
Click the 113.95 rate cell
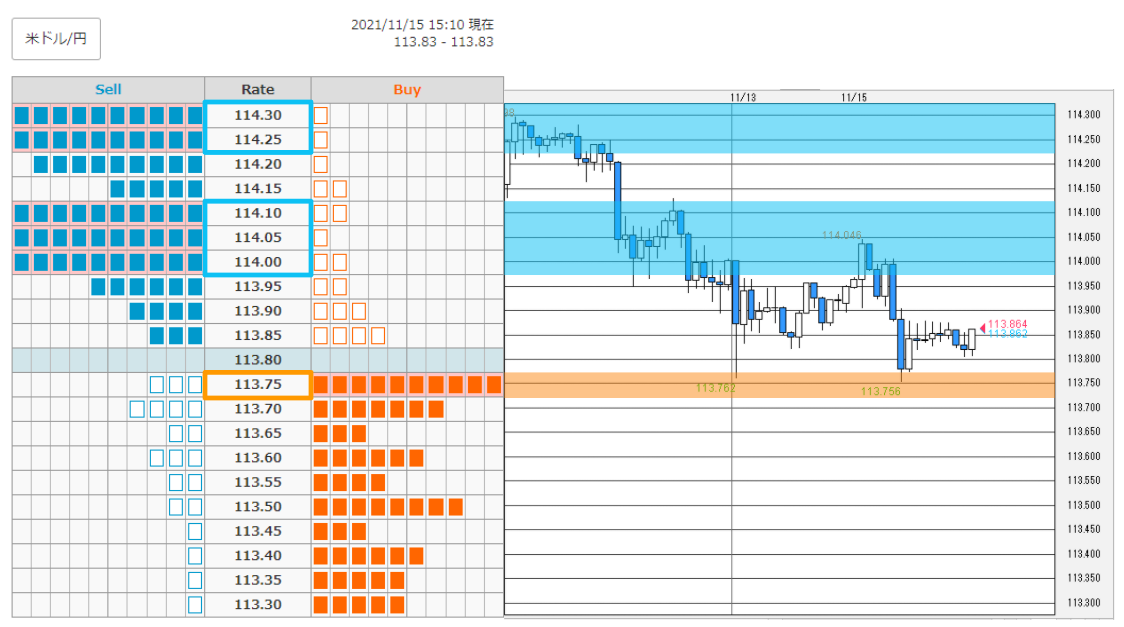(x=258, y=287)
